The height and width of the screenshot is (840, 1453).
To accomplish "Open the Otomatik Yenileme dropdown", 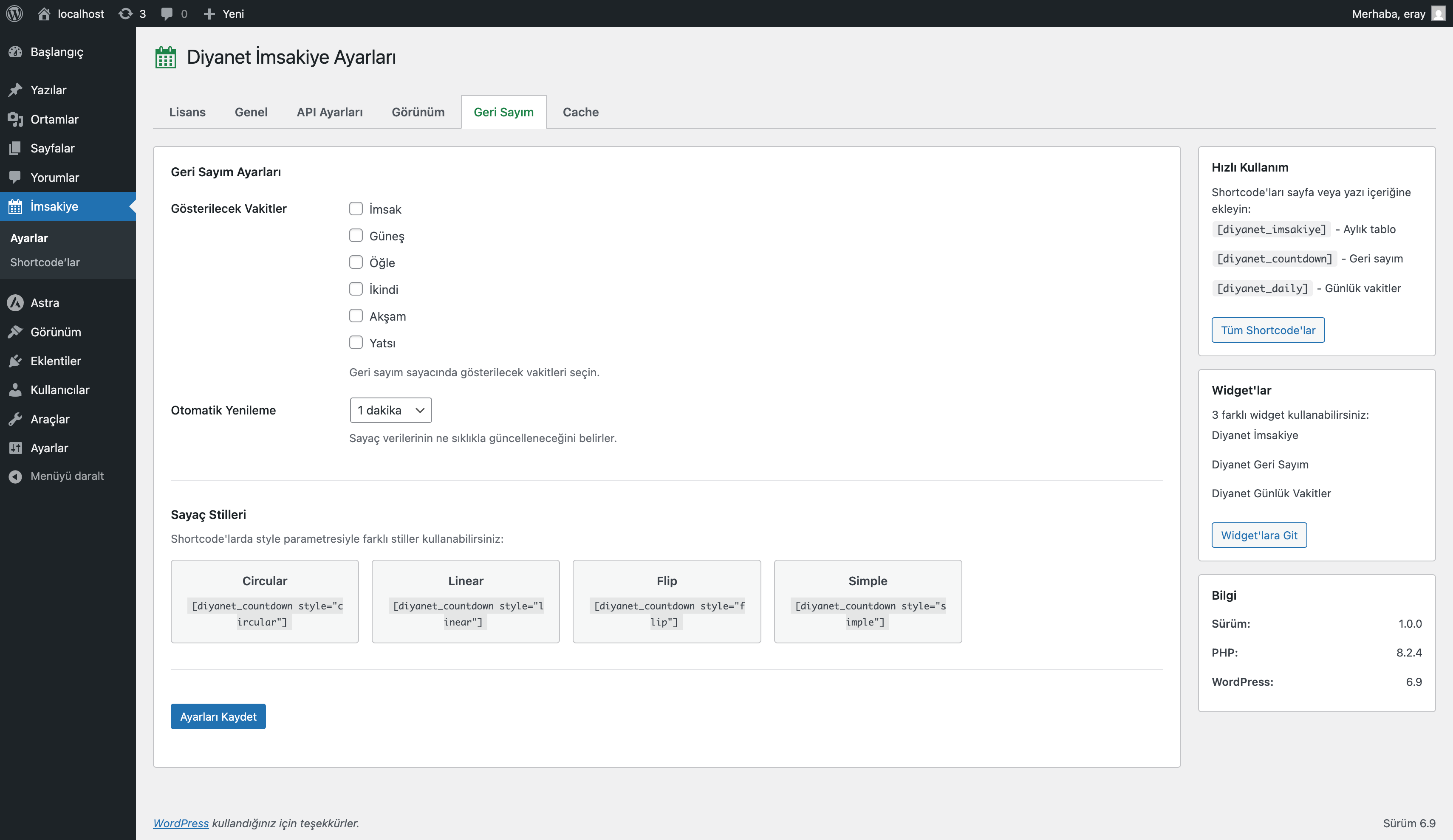I will (x=390, y=410).
